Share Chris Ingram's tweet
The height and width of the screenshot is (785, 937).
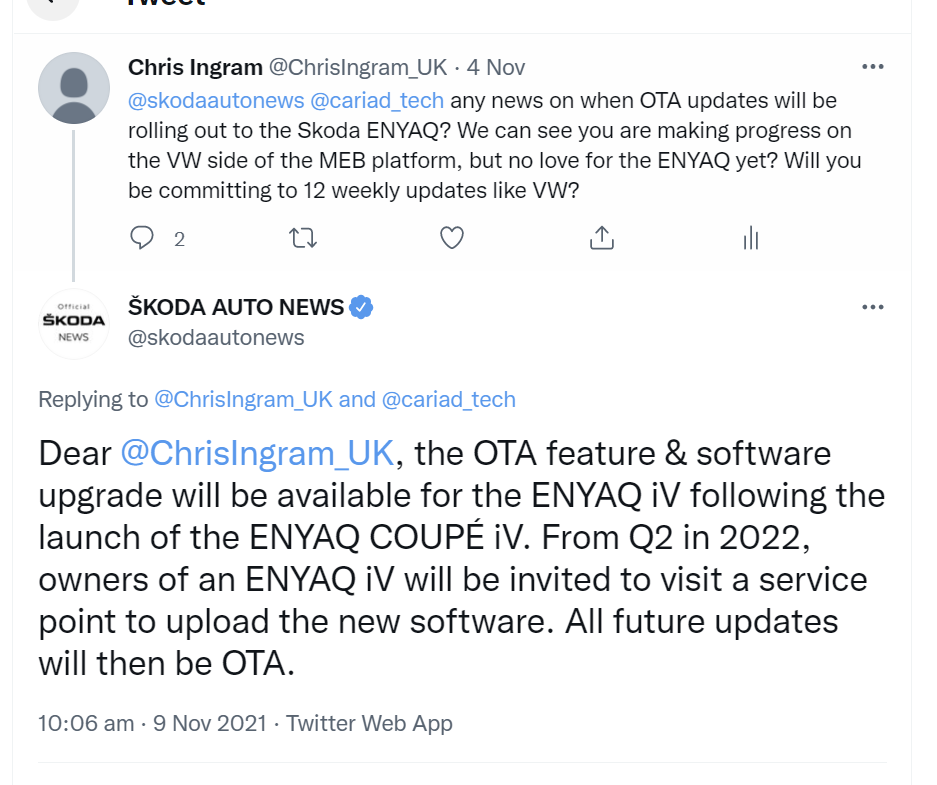601,238
